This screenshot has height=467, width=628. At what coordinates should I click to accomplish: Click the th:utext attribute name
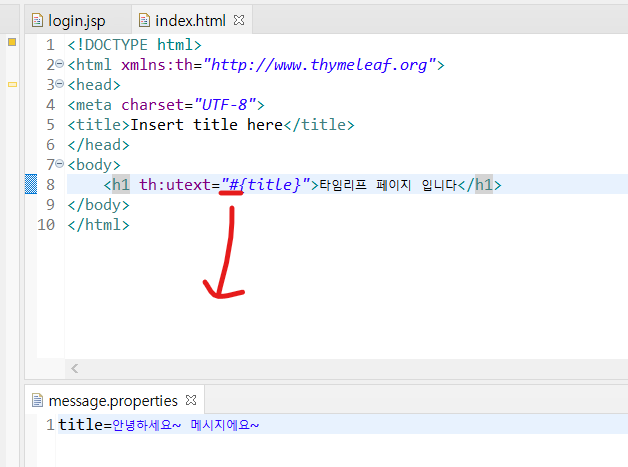click(175, 185)
